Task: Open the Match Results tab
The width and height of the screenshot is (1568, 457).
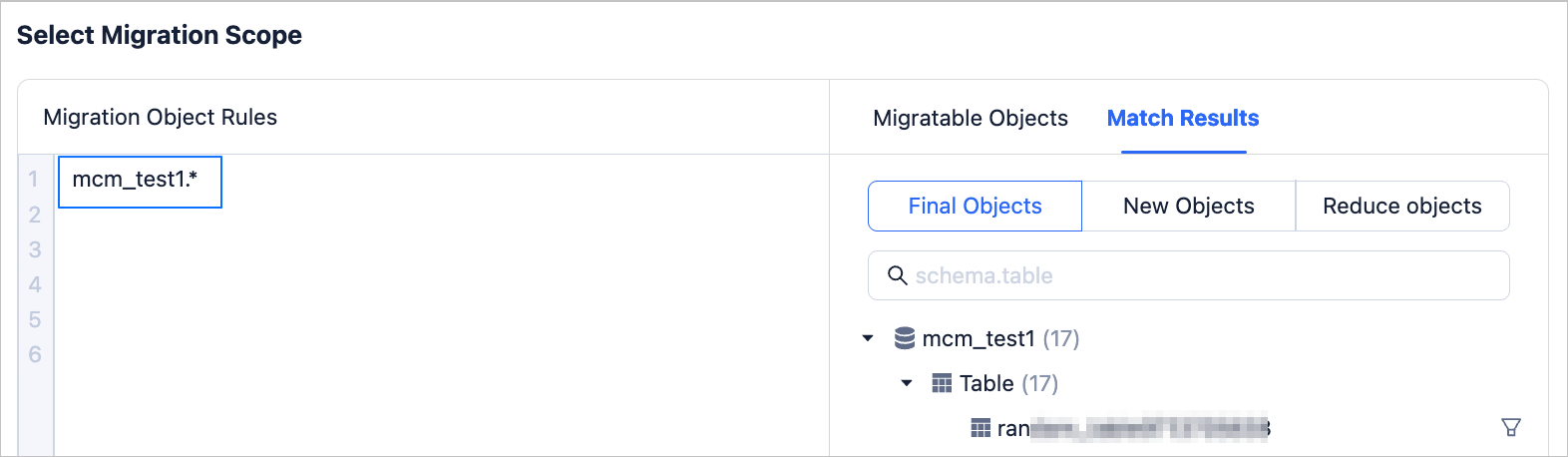Action: [1183, 118]
